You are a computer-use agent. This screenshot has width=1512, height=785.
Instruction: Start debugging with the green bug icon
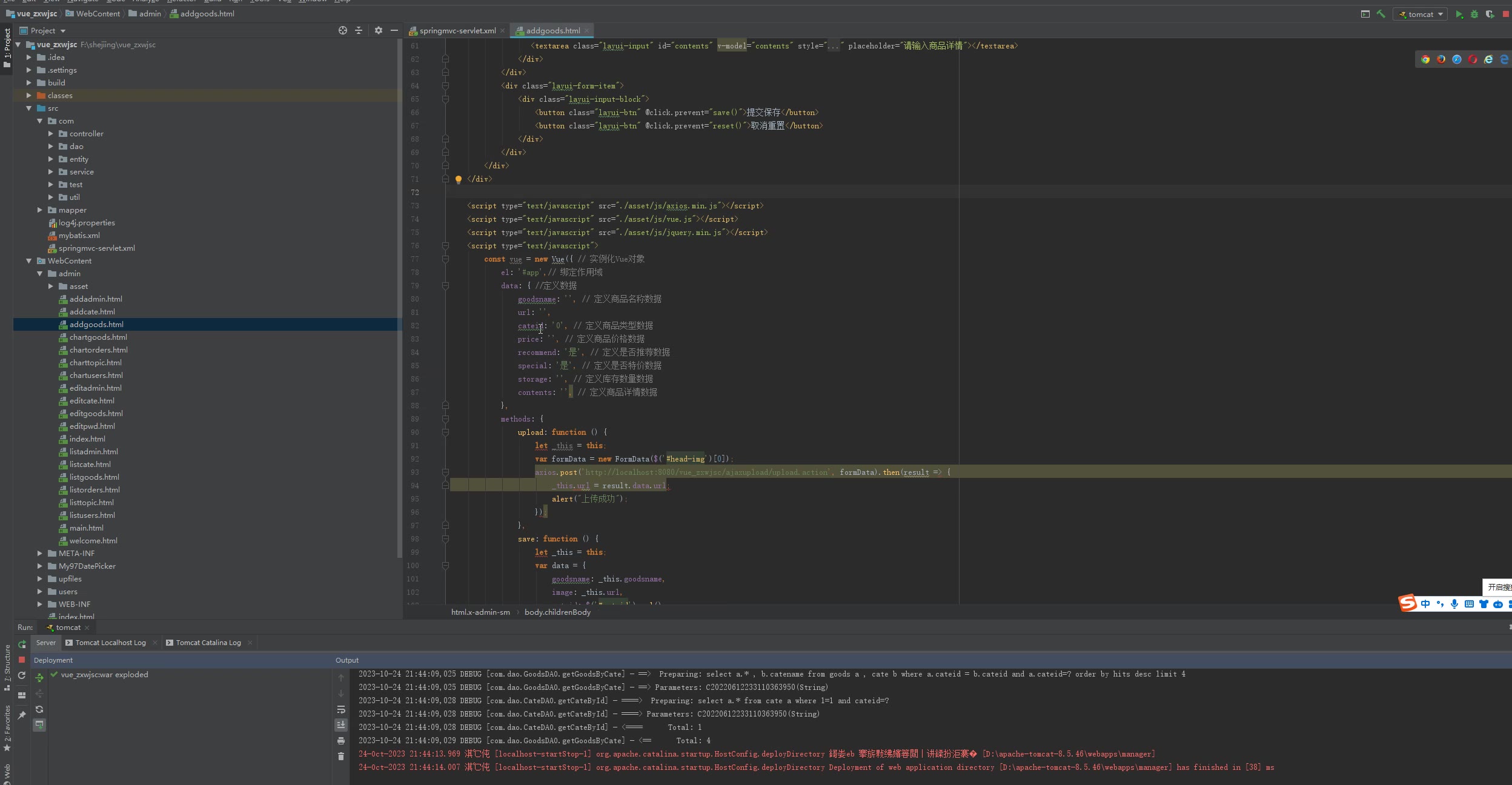1474,14
